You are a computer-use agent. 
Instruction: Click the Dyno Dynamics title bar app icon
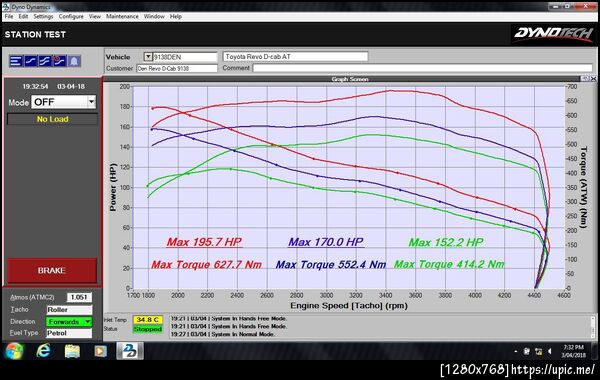click(x=6, y=7)
